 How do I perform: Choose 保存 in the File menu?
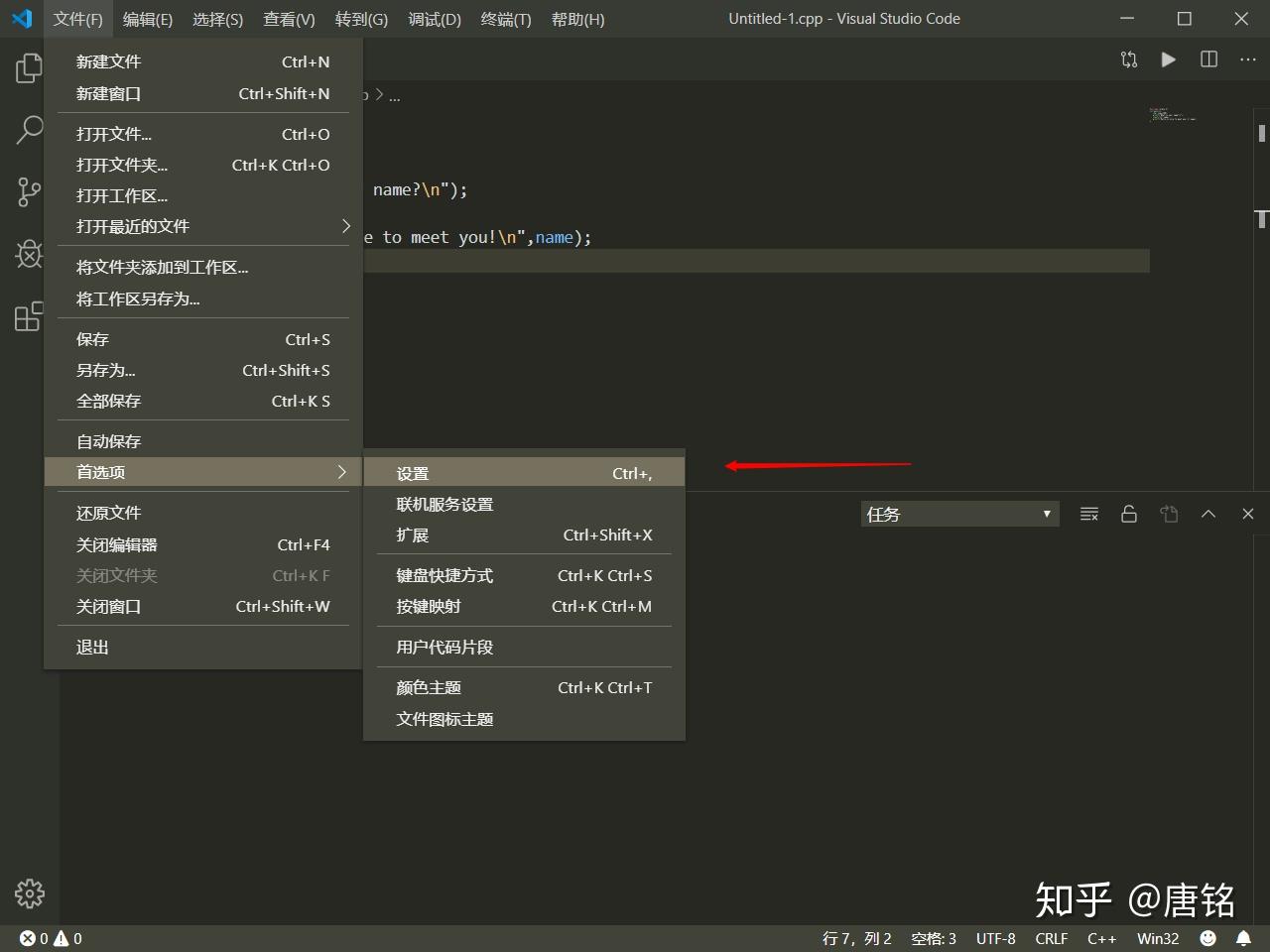[x=203, y=339]
